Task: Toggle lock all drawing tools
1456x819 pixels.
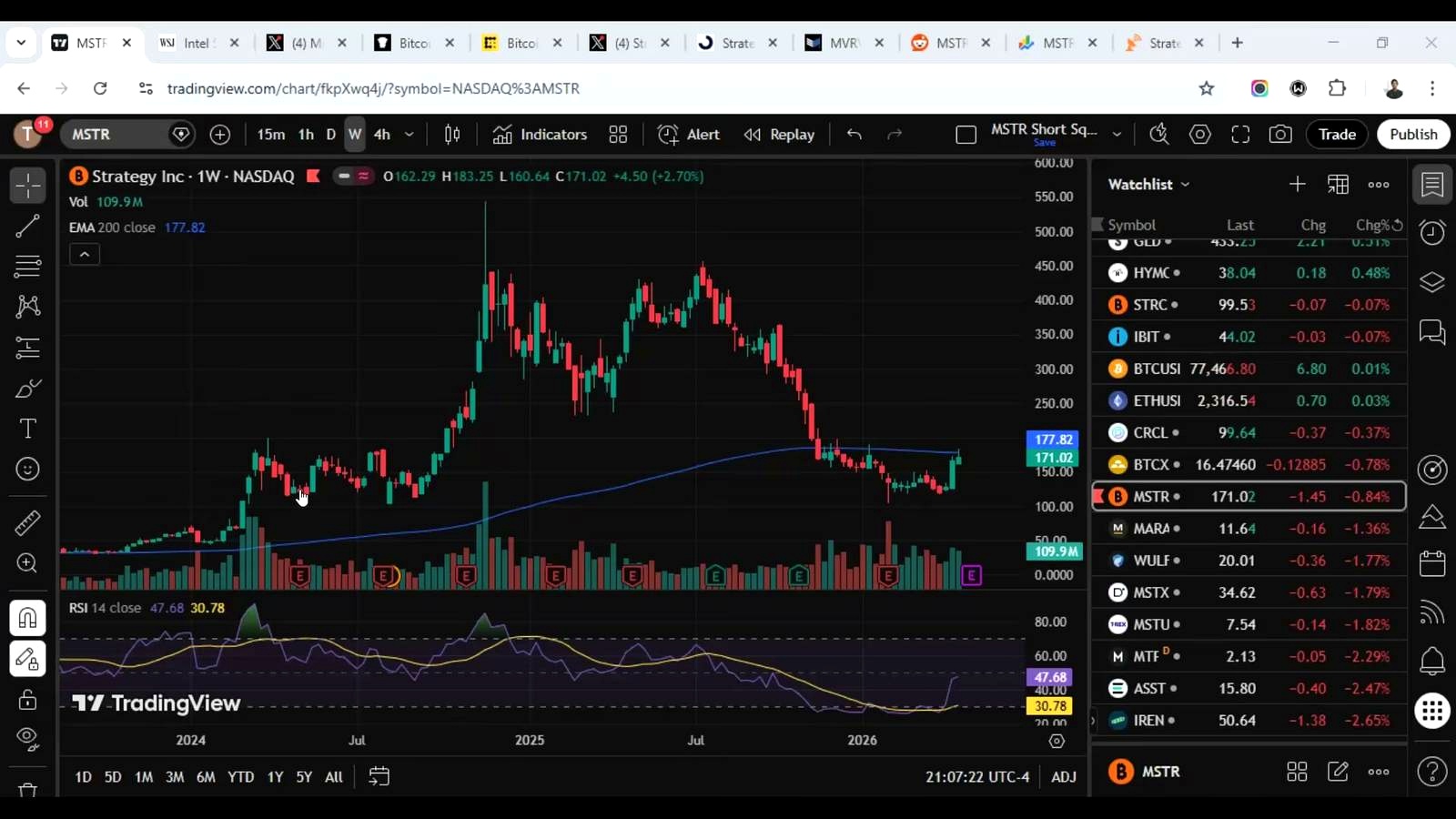Action: click(27, 699)
